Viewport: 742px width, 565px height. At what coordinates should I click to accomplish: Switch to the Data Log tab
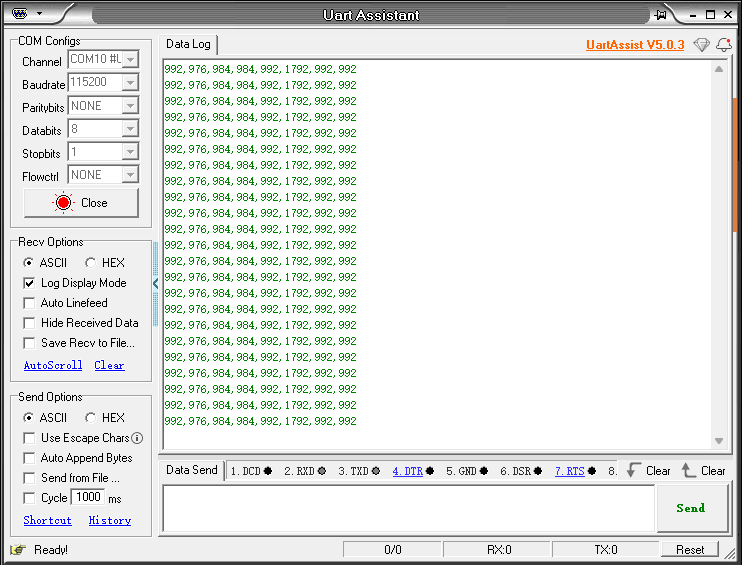click(x=188, y=44)
